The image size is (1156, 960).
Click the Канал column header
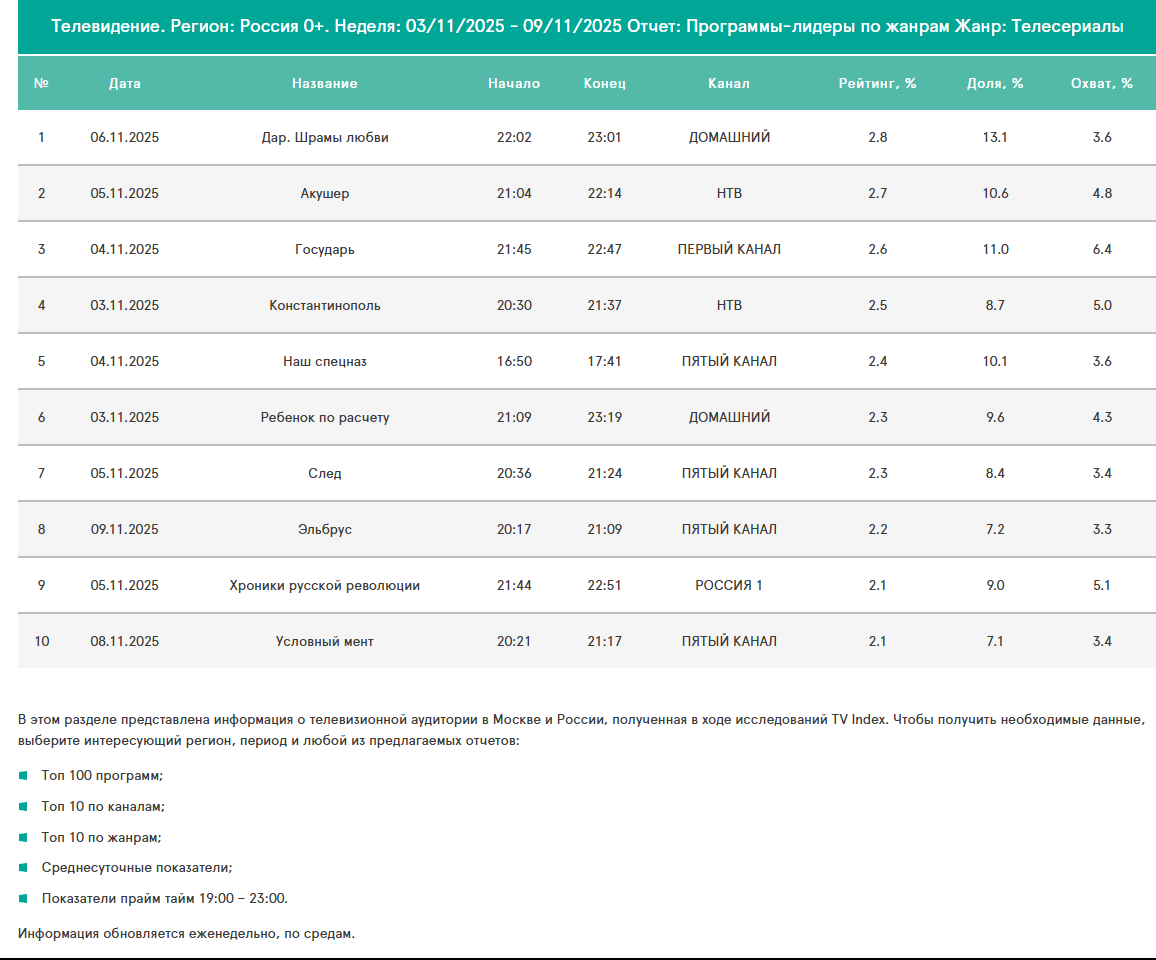point(728,83)
